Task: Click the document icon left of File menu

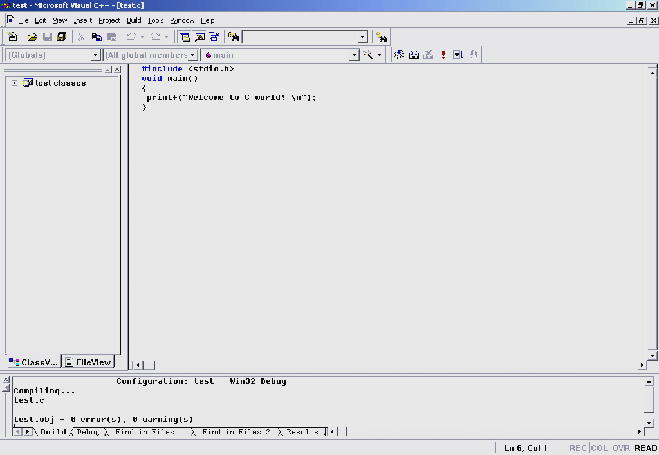Action: pos(10,20)
